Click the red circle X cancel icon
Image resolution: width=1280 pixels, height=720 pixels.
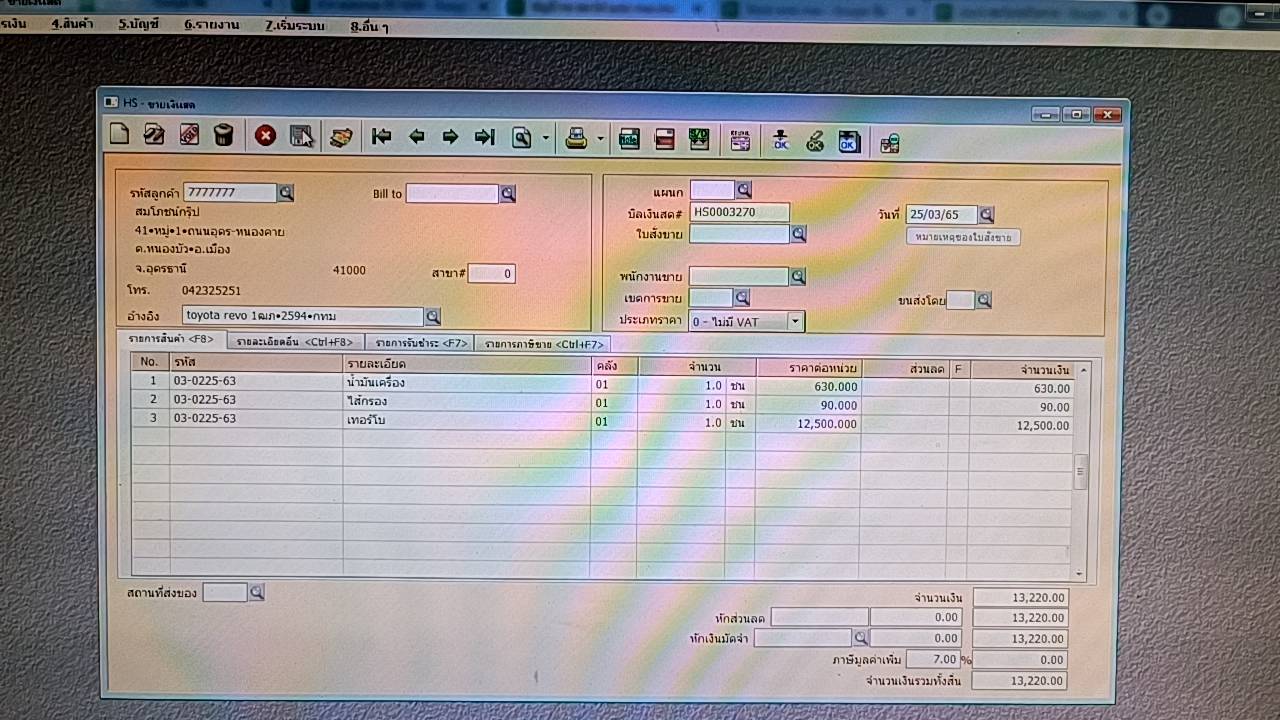coord(265,136)
